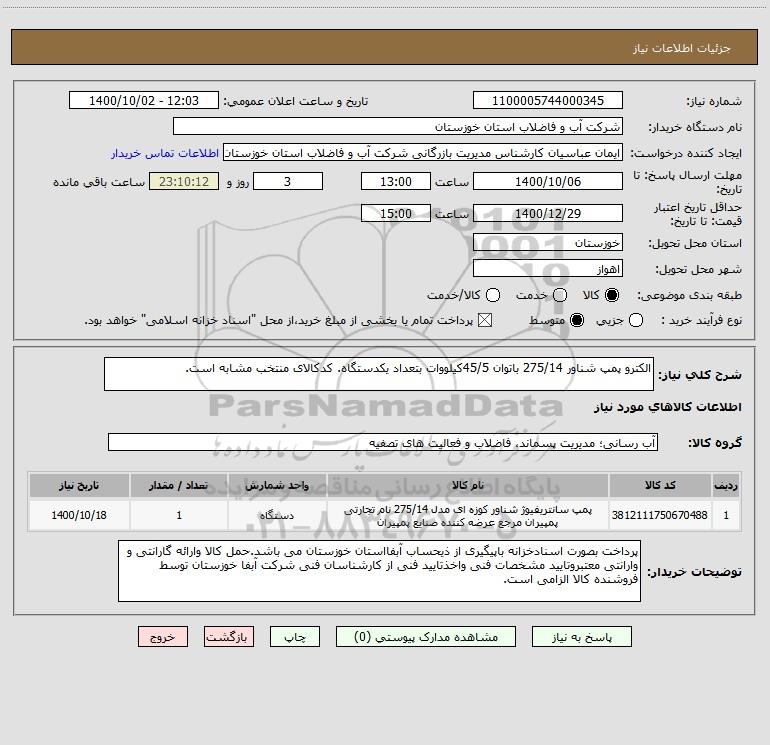Viewport: 770px width, 745px height.
Task: Click the چاپ print button
Action: pos(295,637)
